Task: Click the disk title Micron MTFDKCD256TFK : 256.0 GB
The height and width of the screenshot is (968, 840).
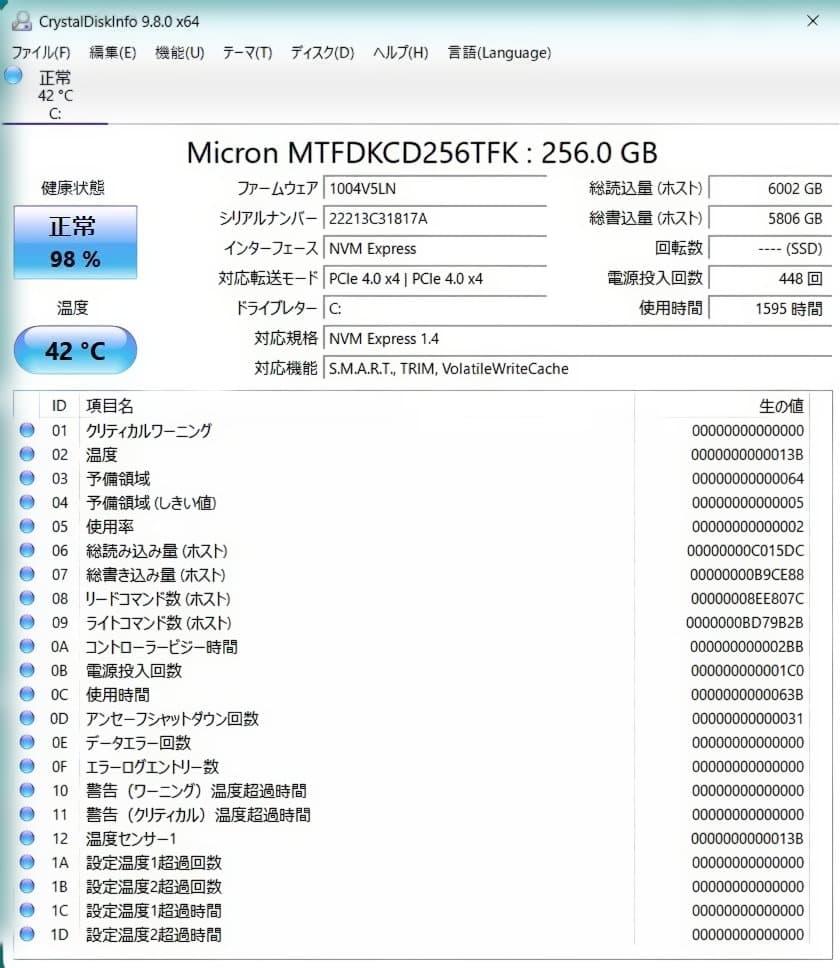Action: click(422, 152)
